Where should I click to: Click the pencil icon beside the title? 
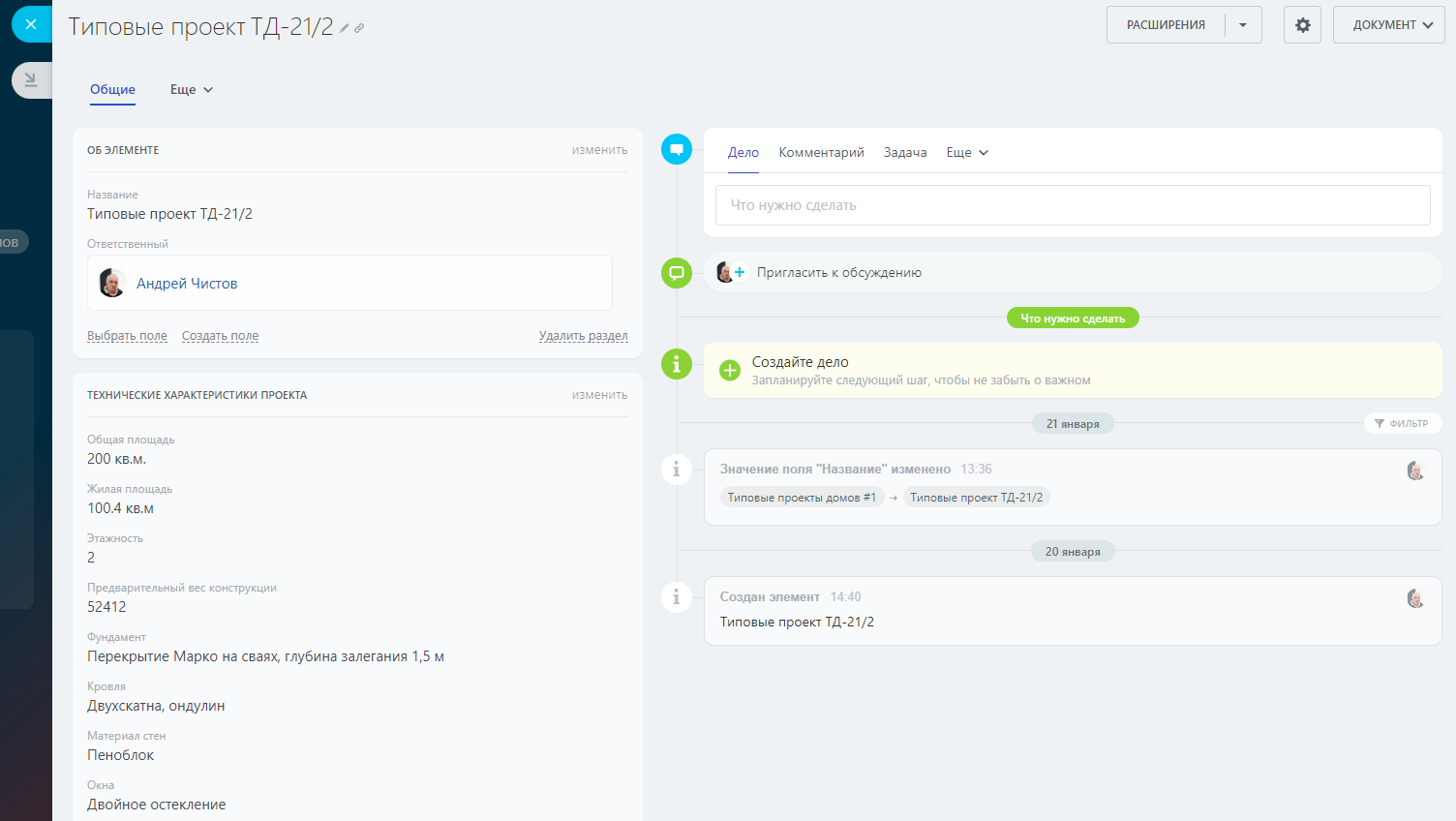coord(344,29)
